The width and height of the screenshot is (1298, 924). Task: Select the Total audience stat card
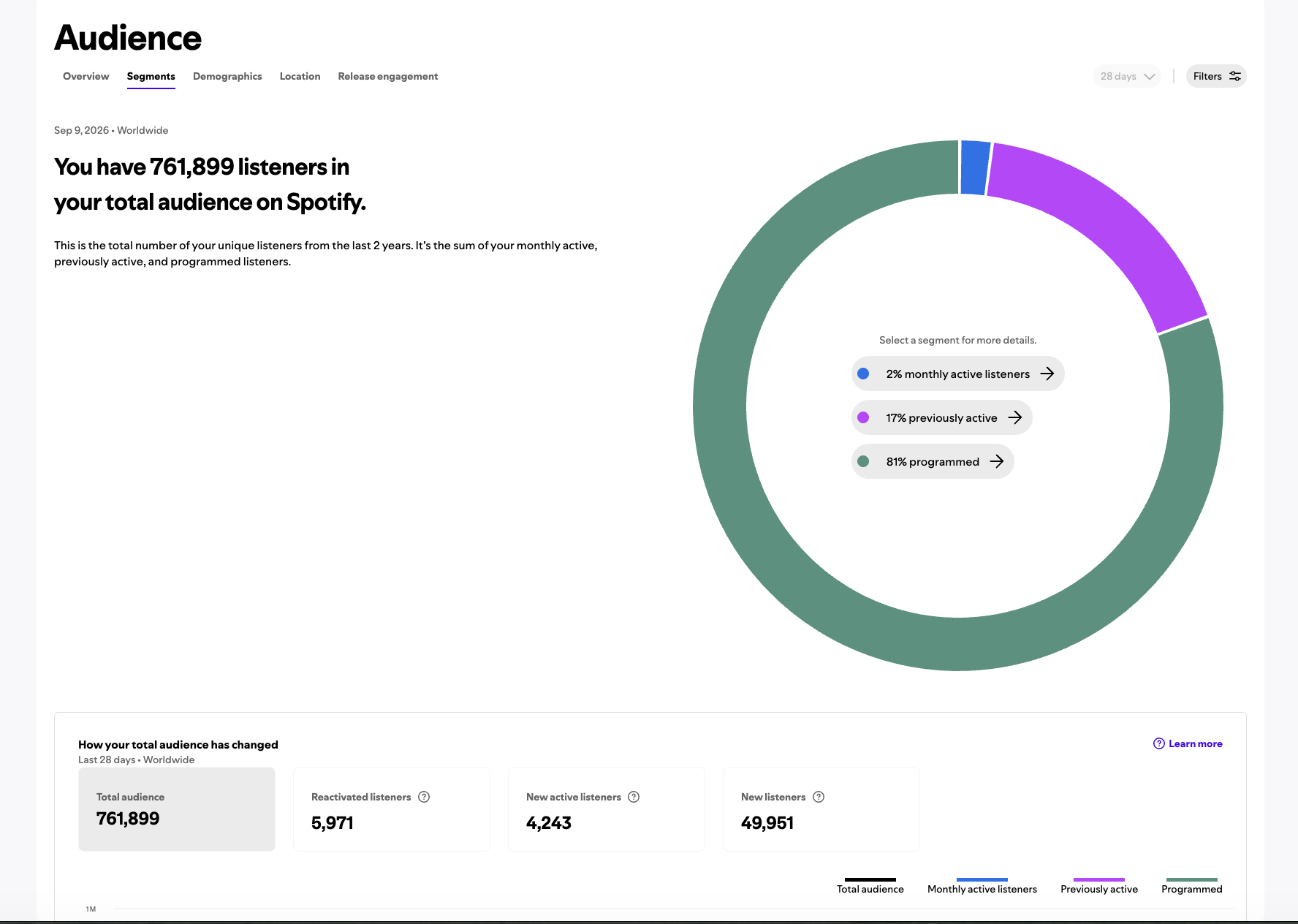pos(177,809)
